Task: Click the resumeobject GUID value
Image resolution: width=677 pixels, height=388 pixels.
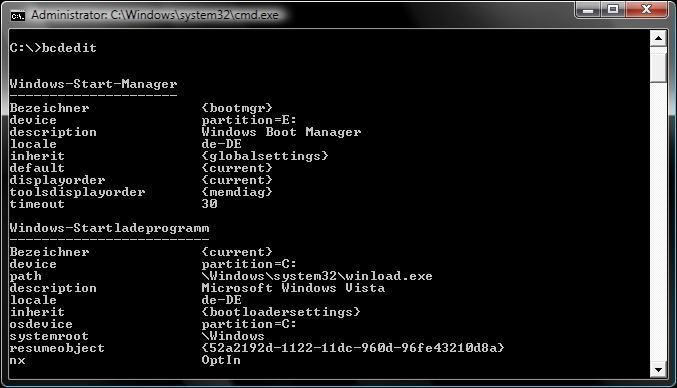Action: coord(353,348)
